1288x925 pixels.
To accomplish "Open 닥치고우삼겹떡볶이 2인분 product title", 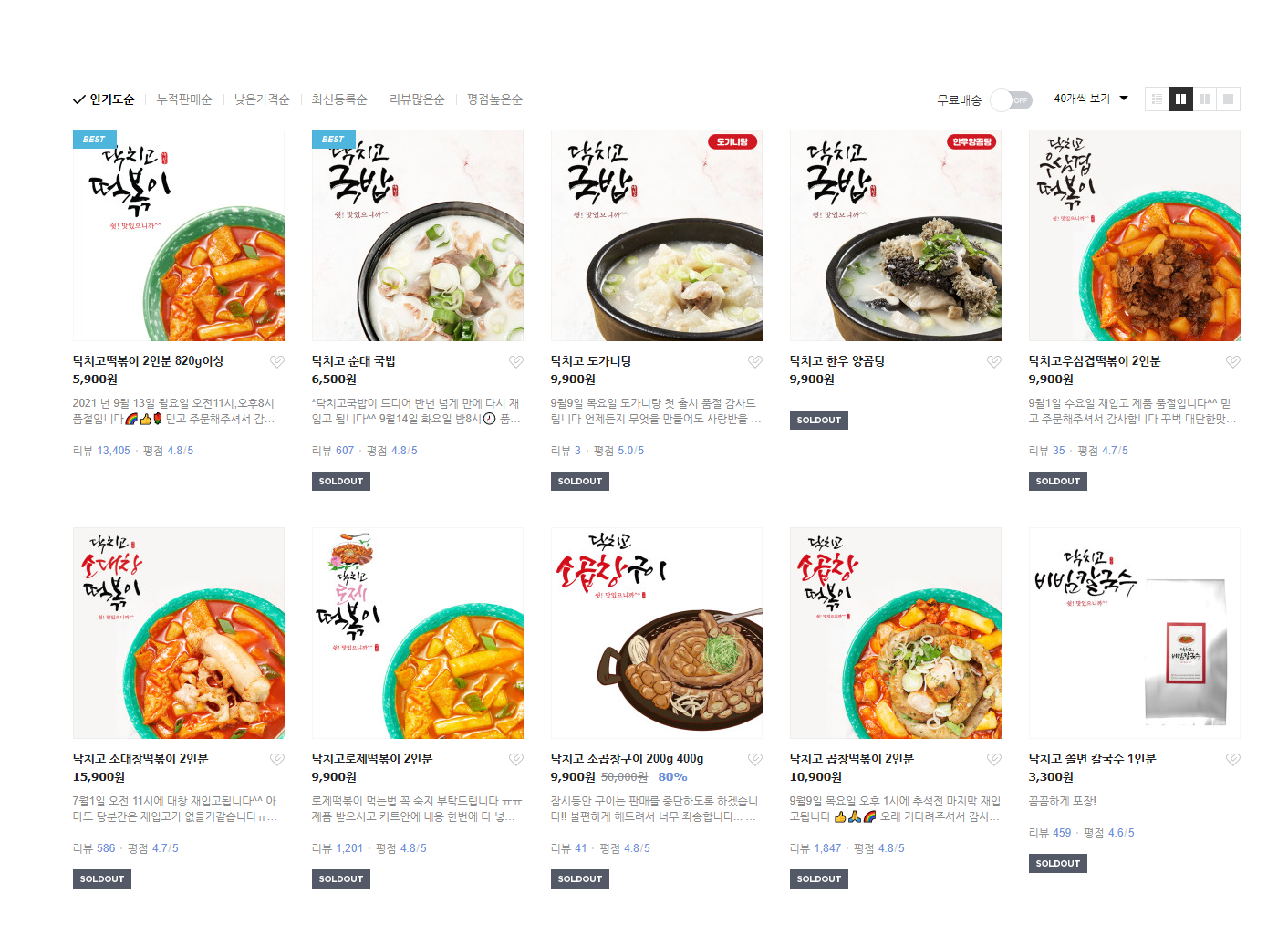I will click(1095, 361).
